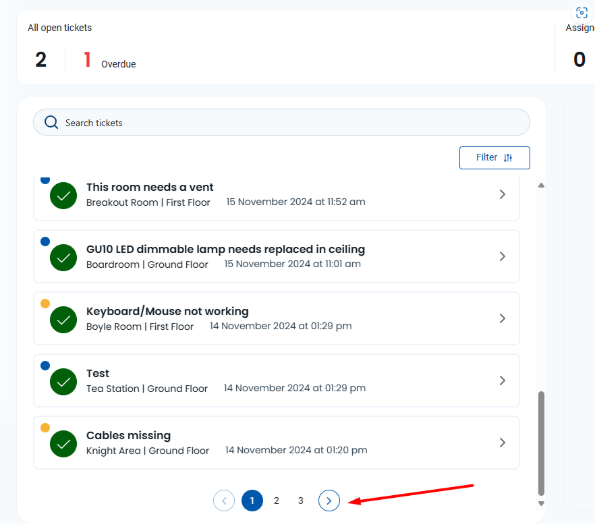Select page 2 in pagination
The width and height of the screenshot is (595, 525).
point(277,501)
